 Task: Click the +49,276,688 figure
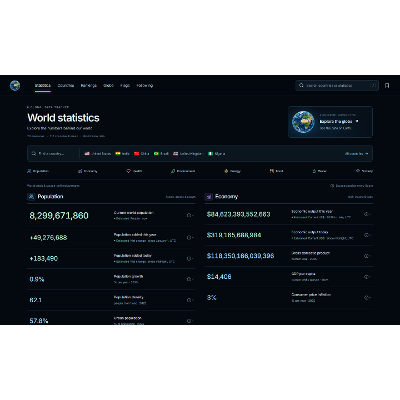(48, 238)
